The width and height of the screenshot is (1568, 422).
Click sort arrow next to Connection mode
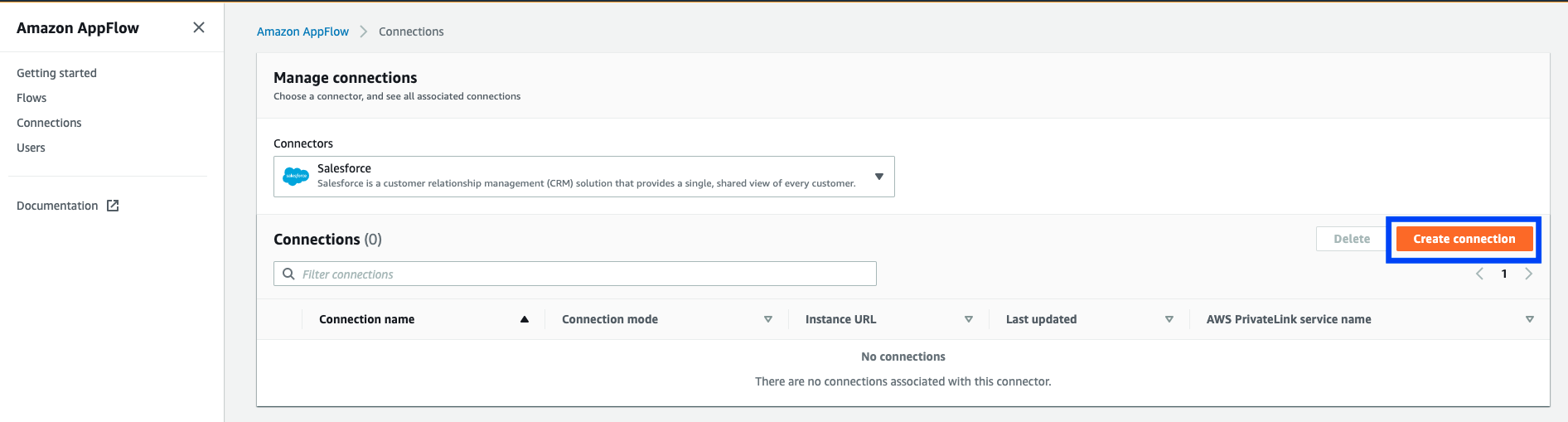(x=768, y=319)
